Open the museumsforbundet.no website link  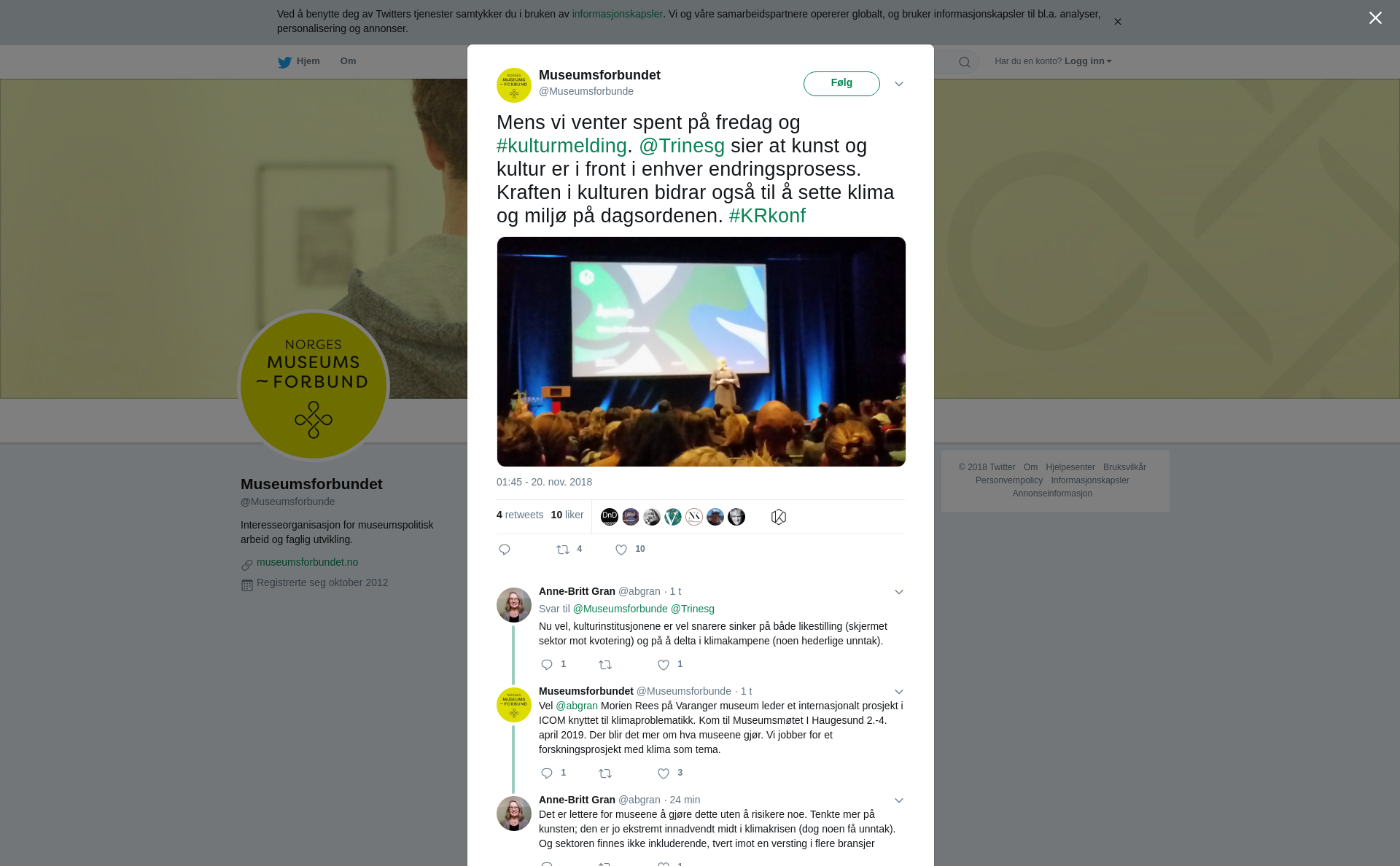[307, 562]
